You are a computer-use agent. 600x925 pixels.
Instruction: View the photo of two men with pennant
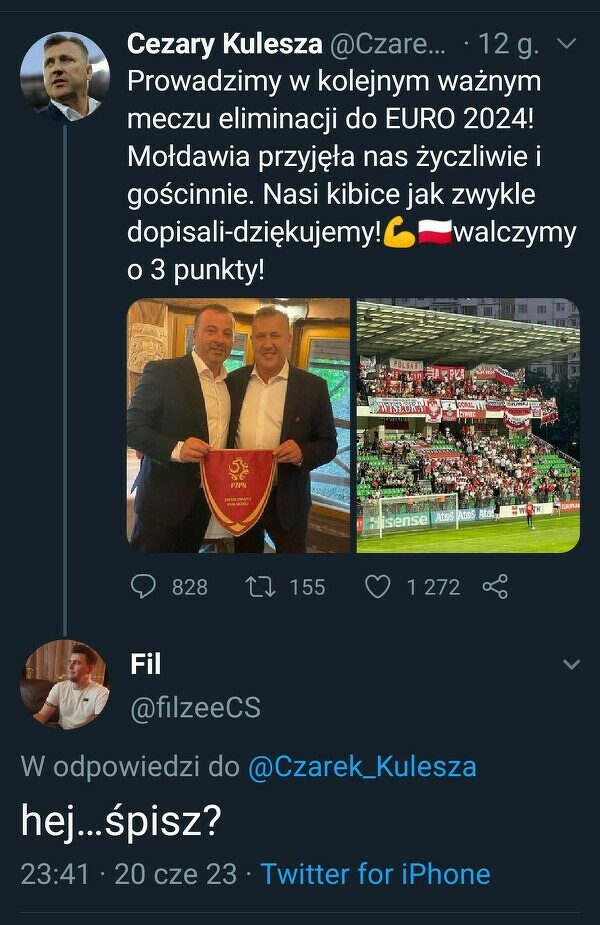[x=238, y=425]
